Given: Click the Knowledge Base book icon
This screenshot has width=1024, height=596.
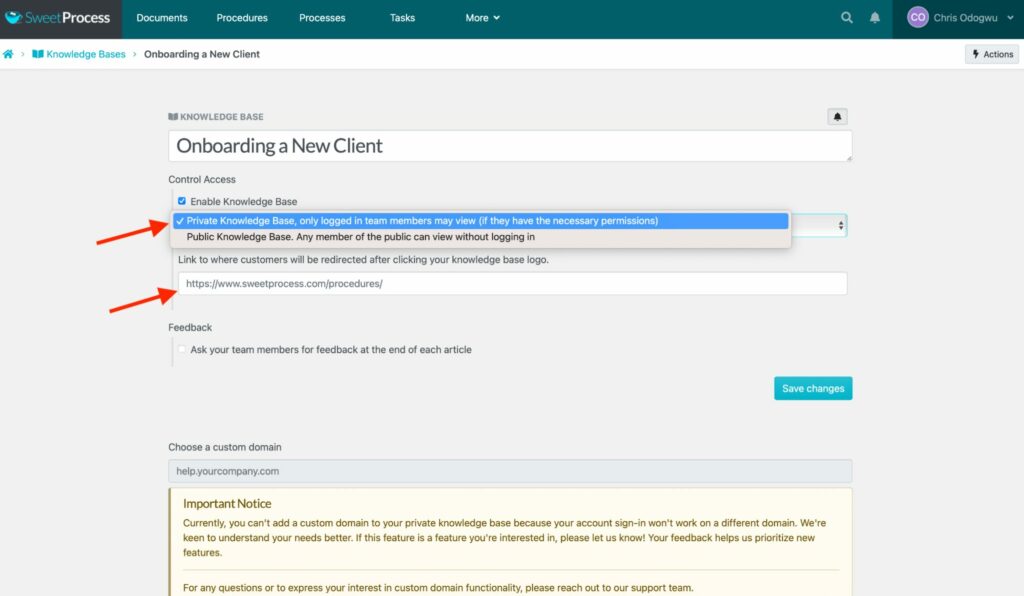Looking at the screenshot, I should tap(176, 116).
